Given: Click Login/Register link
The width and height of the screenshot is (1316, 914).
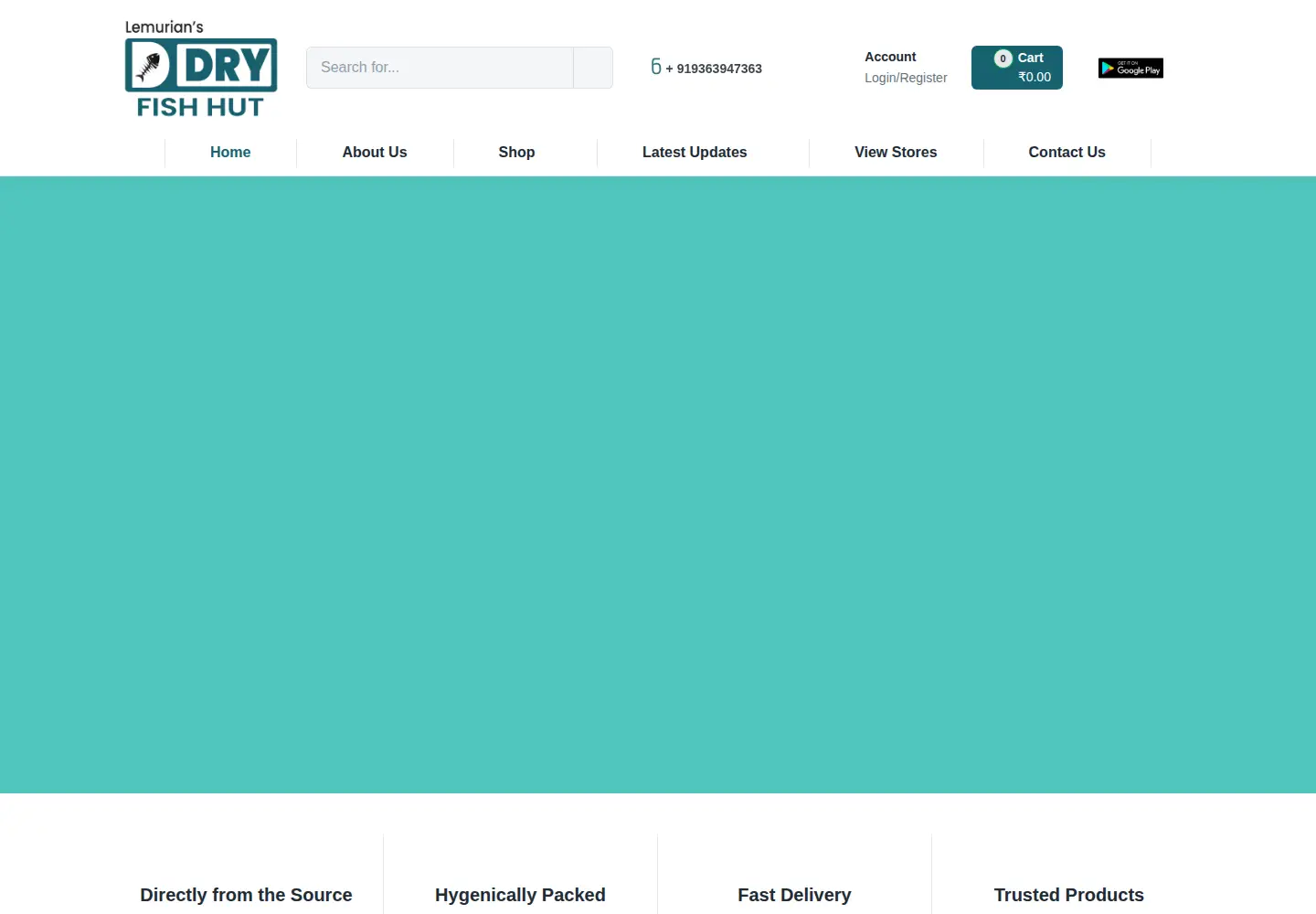Looking at the screenshot, I should pos(906,78).
